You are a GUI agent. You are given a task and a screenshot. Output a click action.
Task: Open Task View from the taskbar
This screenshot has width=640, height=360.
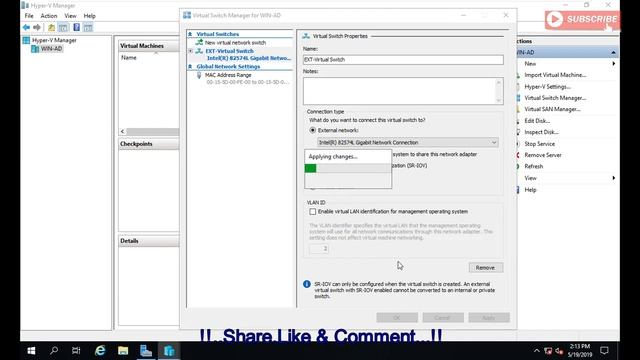pyautogui.click(x=76, y=351)
